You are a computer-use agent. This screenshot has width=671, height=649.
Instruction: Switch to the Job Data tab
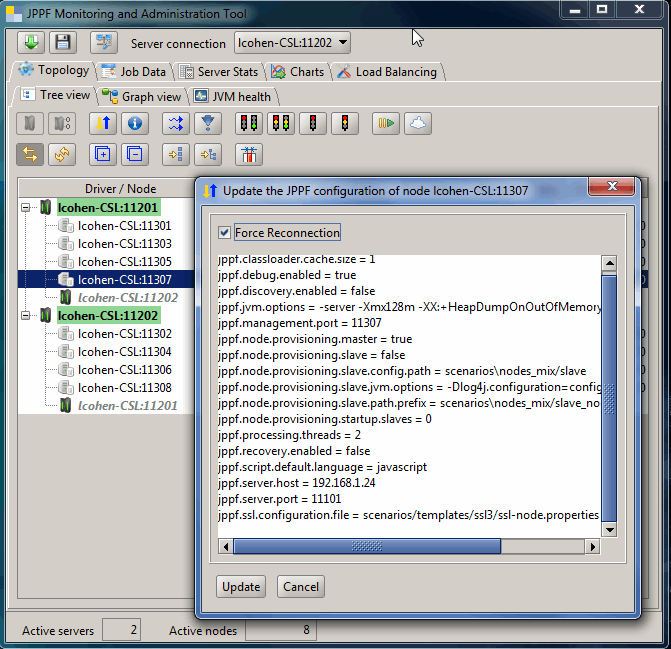[x=134, y=72]
